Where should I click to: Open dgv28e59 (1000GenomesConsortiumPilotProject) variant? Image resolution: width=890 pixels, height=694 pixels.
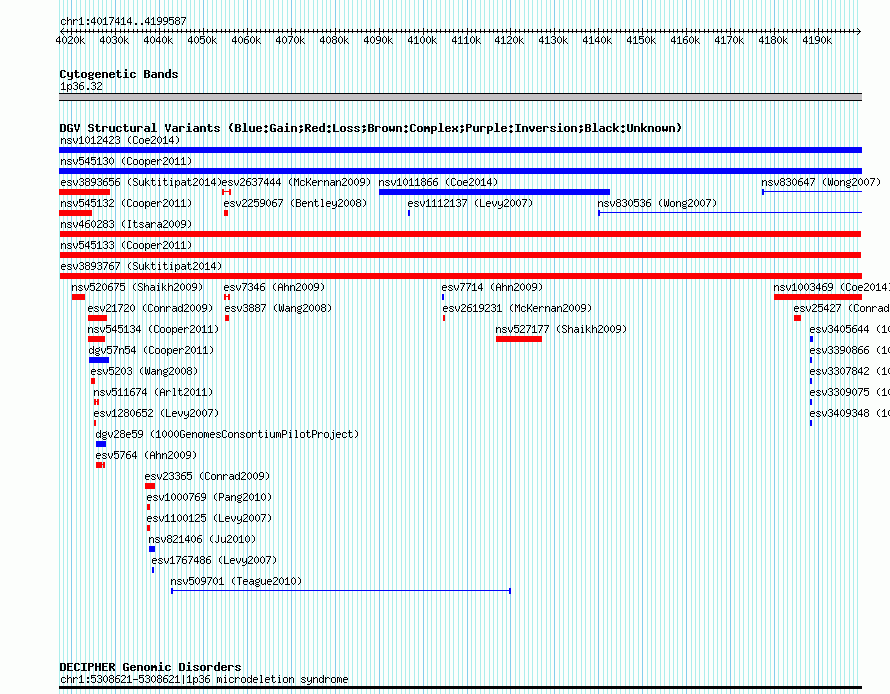pyautogui.click(x=227, y=434)
